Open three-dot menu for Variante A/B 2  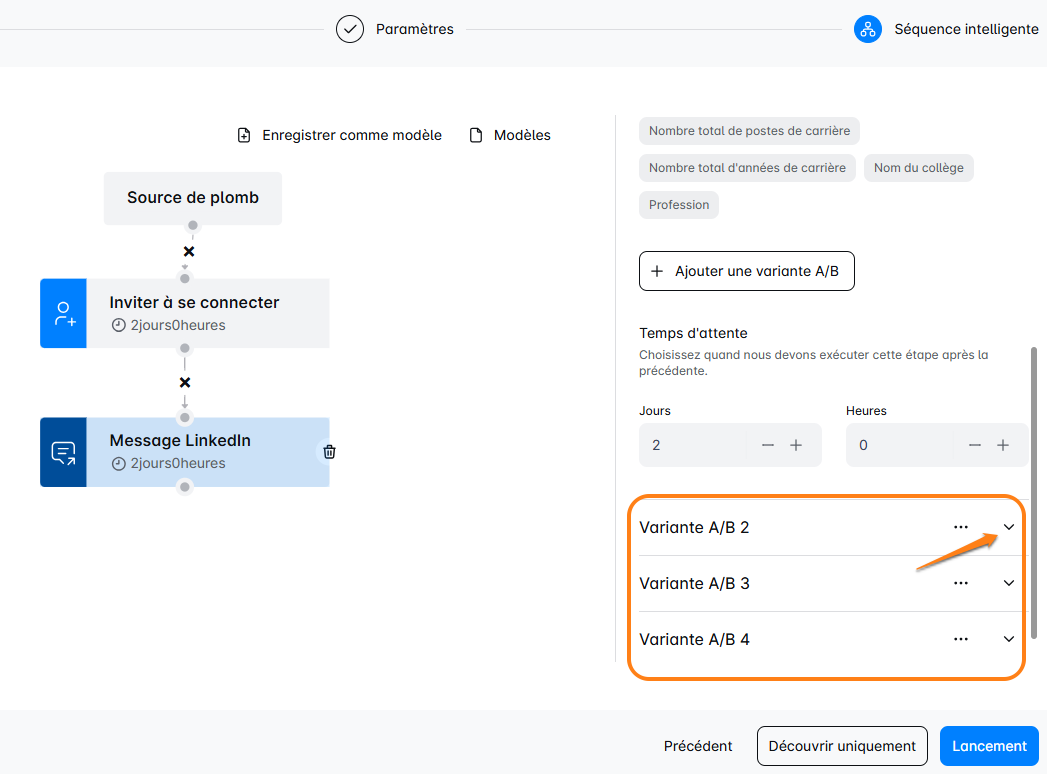[961, 527]
